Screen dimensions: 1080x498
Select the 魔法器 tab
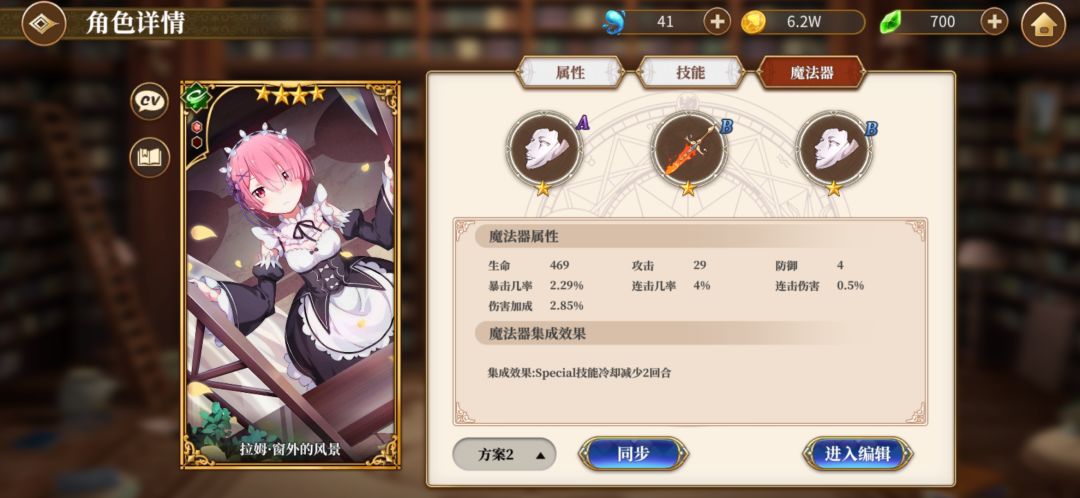(x=811, y=73)
